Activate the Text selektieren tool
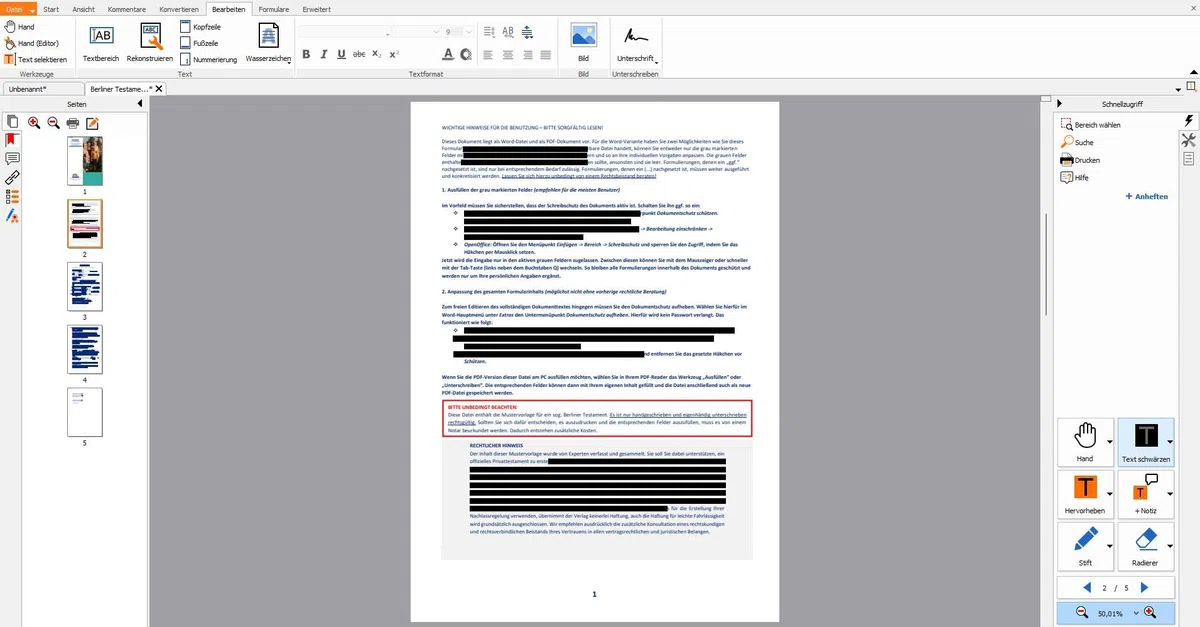This screenshot has height=627, width=1200. [35, 59]
